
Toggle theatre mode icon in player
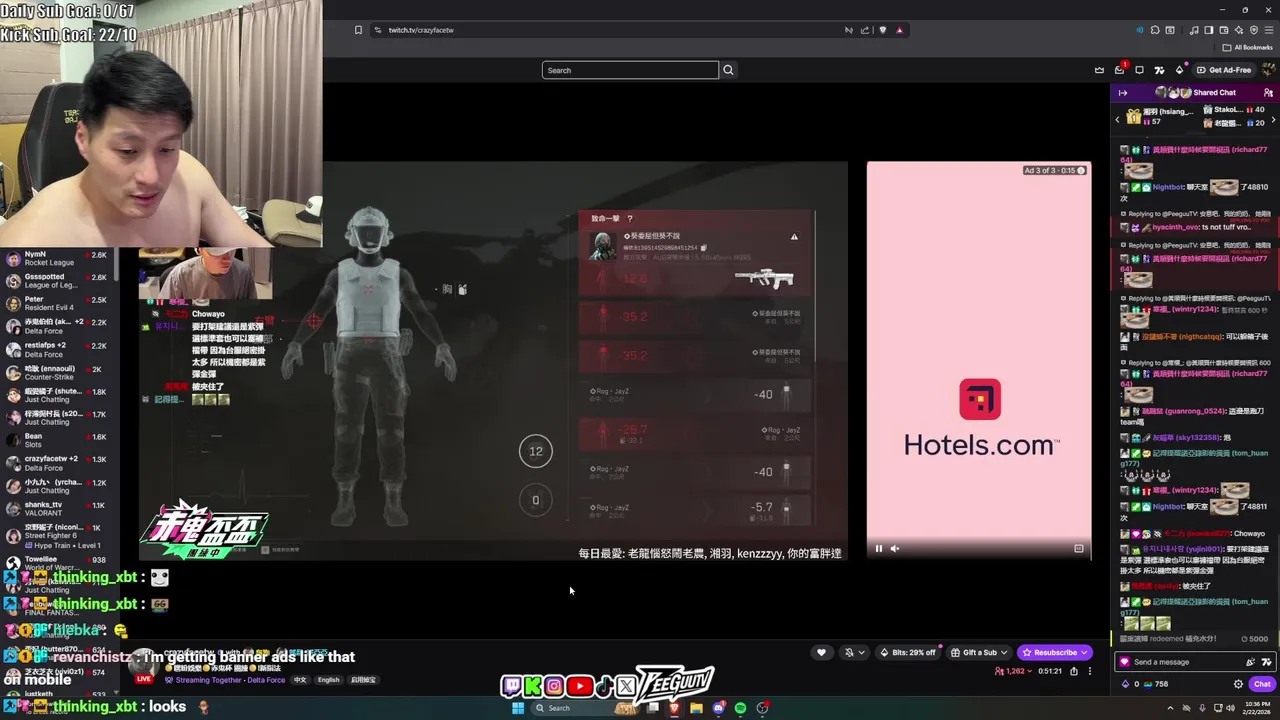tap(1078, 548)
